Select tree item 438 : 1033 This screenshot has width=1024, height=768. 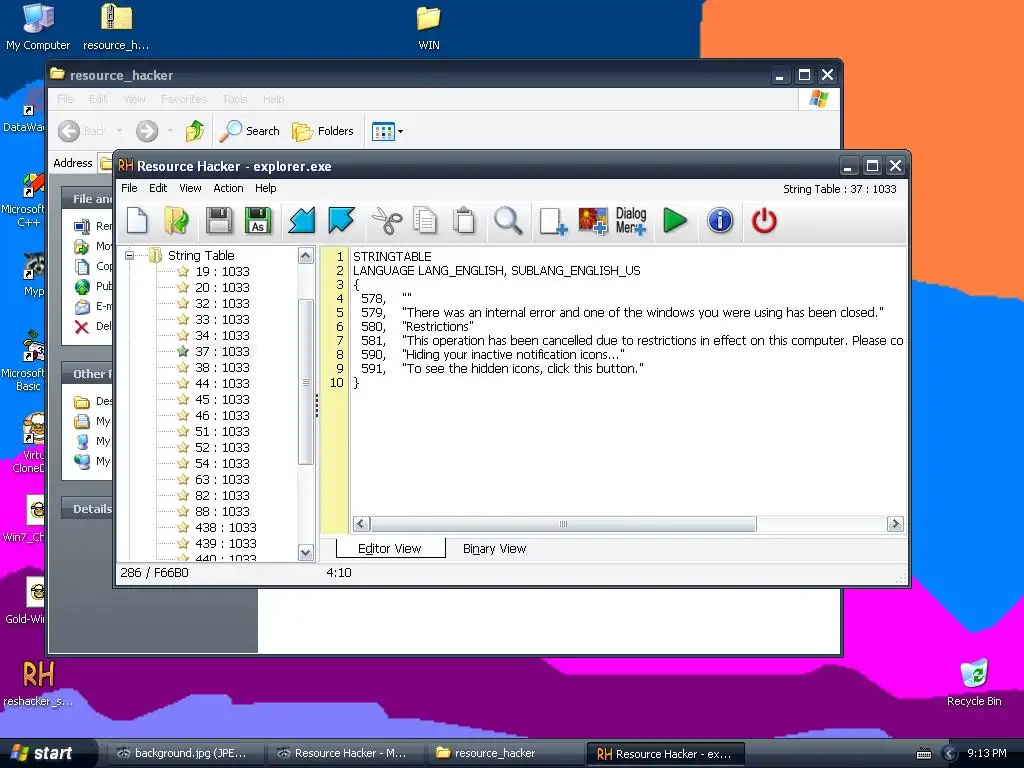(x=225, y=528)
